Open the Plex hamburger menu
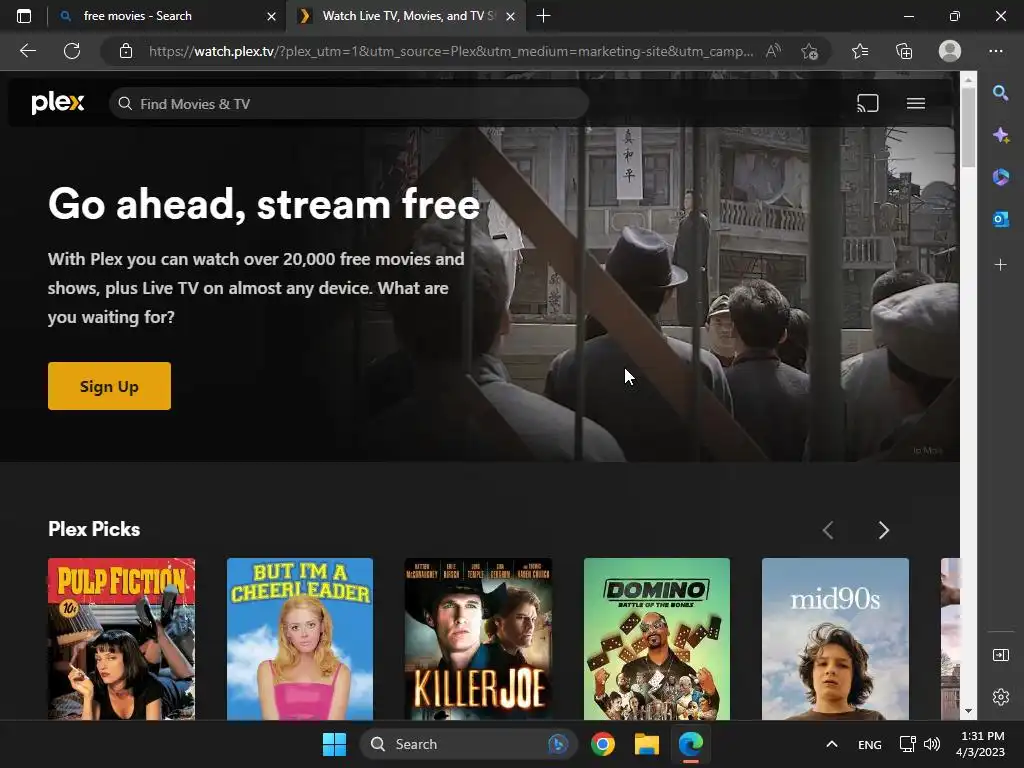 click(x=916, y=103)
